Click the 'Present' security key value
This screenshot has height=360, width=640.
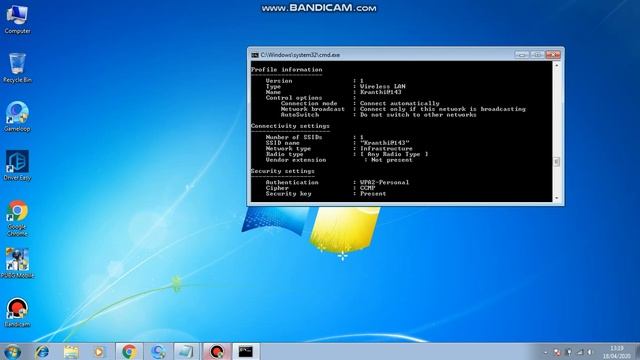pos(373,194)
